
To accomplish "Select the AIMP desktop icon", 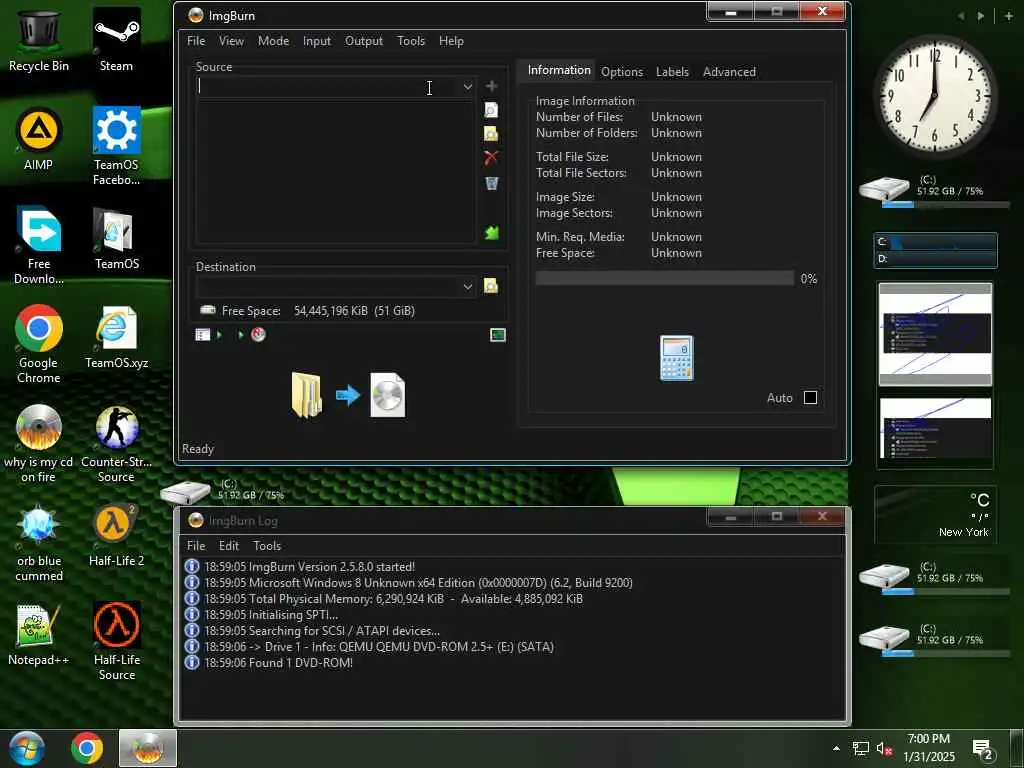I will [x=39, y=139].
